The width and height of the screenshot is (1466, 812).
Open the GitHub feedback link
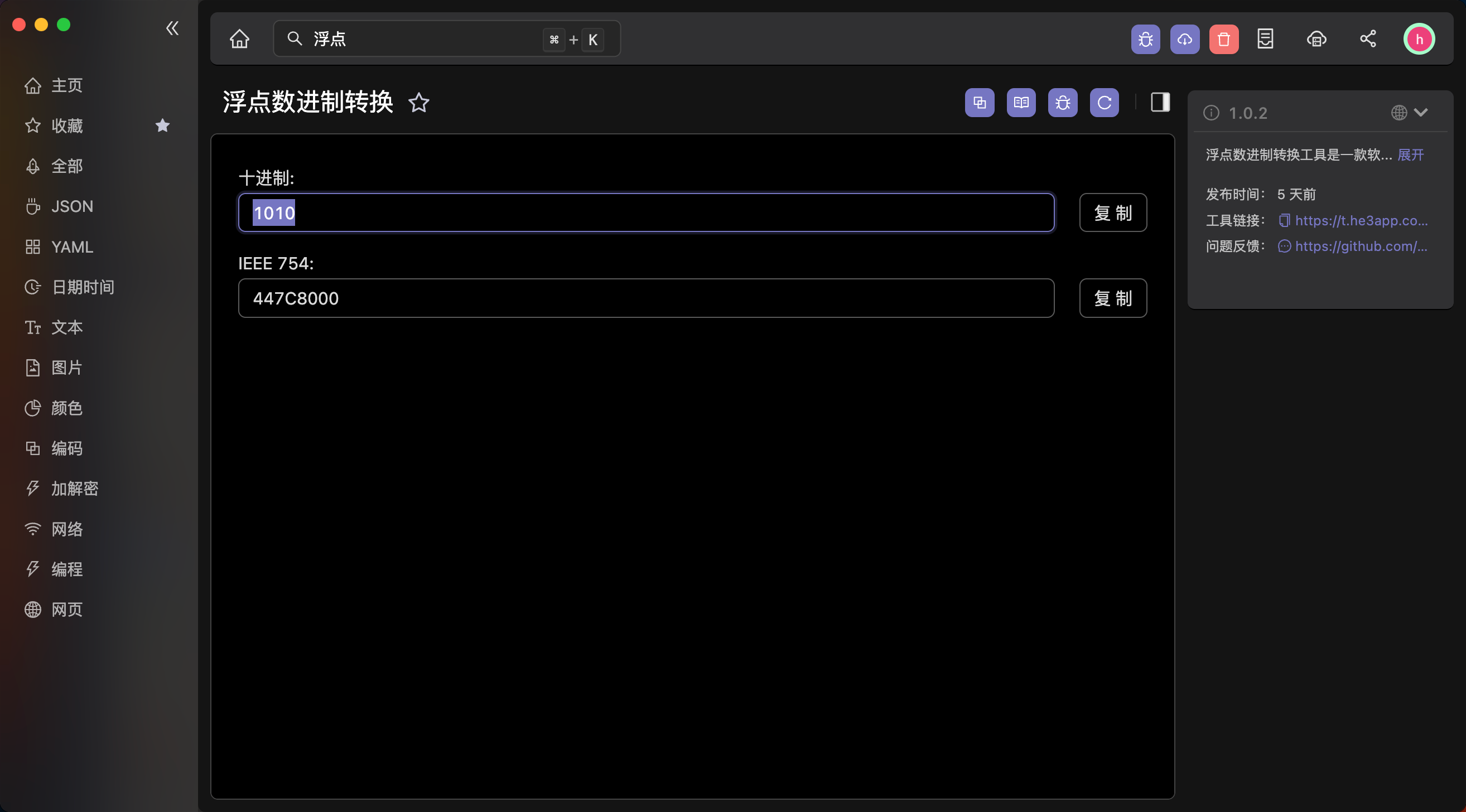pyautogui.click(x=1361, y=246)
